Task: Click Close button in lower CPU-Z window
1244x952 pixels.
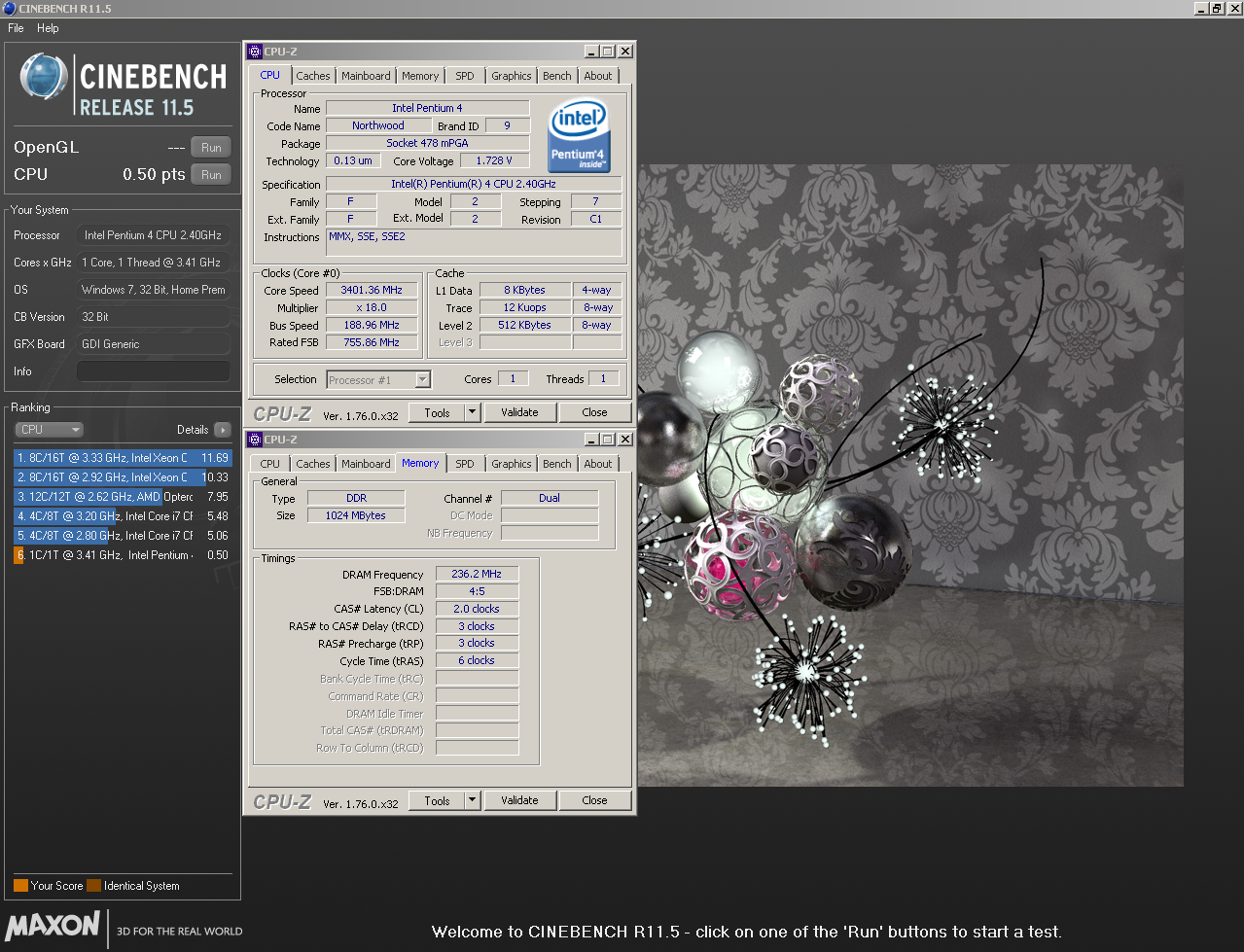Action: pyautogui.click(x=594, y=800)
